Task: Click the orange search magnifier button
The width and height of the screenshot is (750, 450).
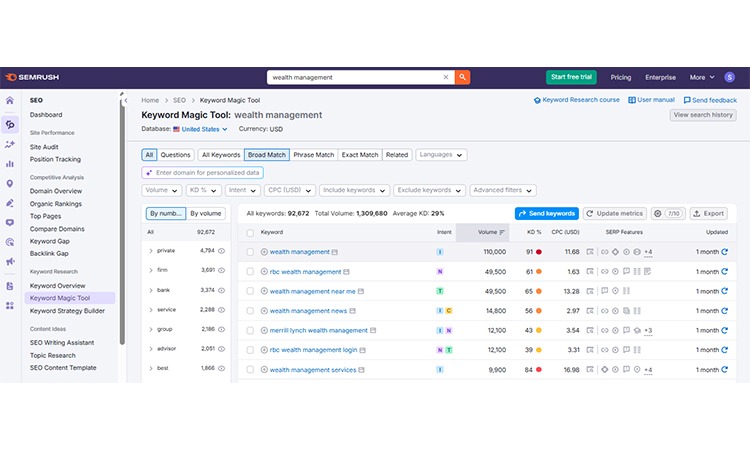Action: (462, 77)
